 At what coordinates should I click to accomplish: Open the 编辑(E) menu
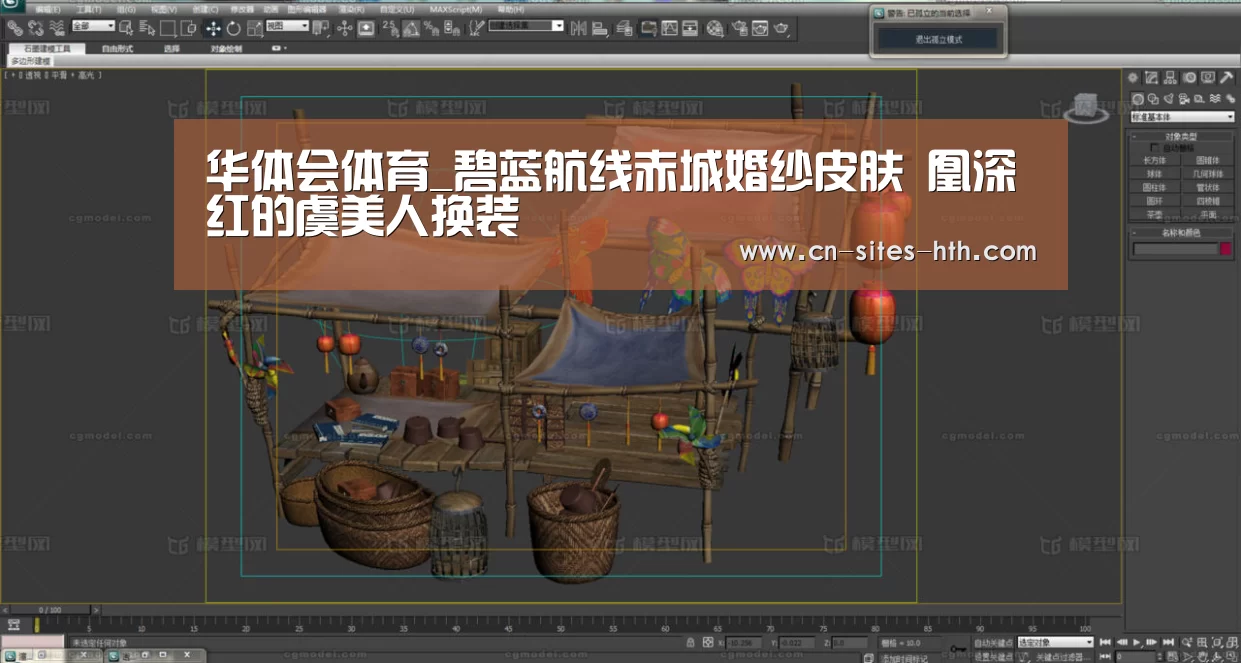point(49,9)
